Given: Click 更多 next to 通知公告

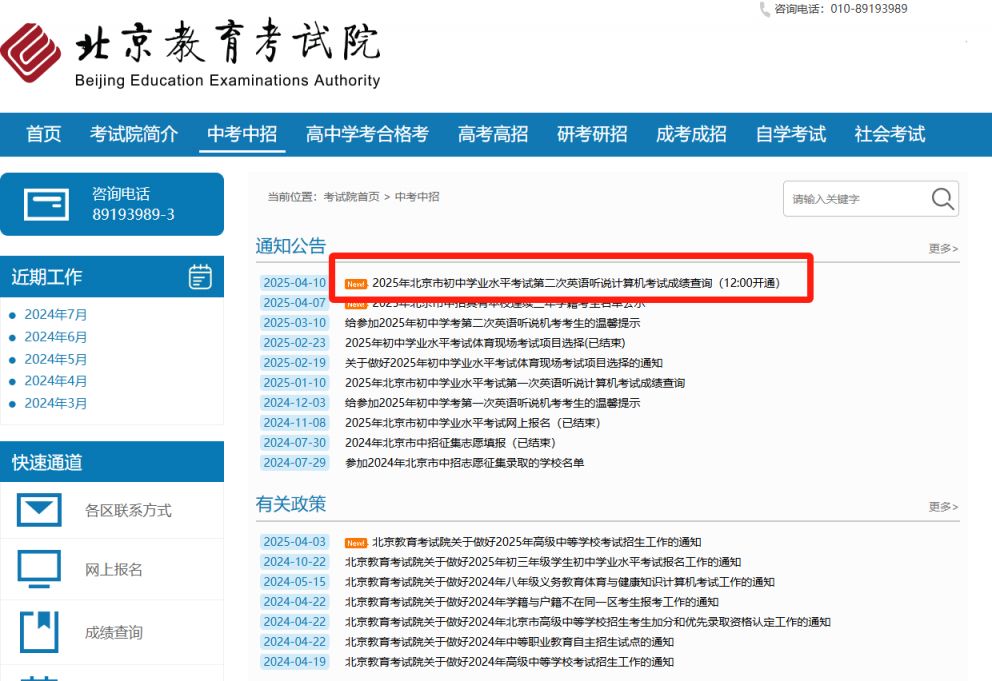Looking at the screenshot, I should (x=943, y=249).
